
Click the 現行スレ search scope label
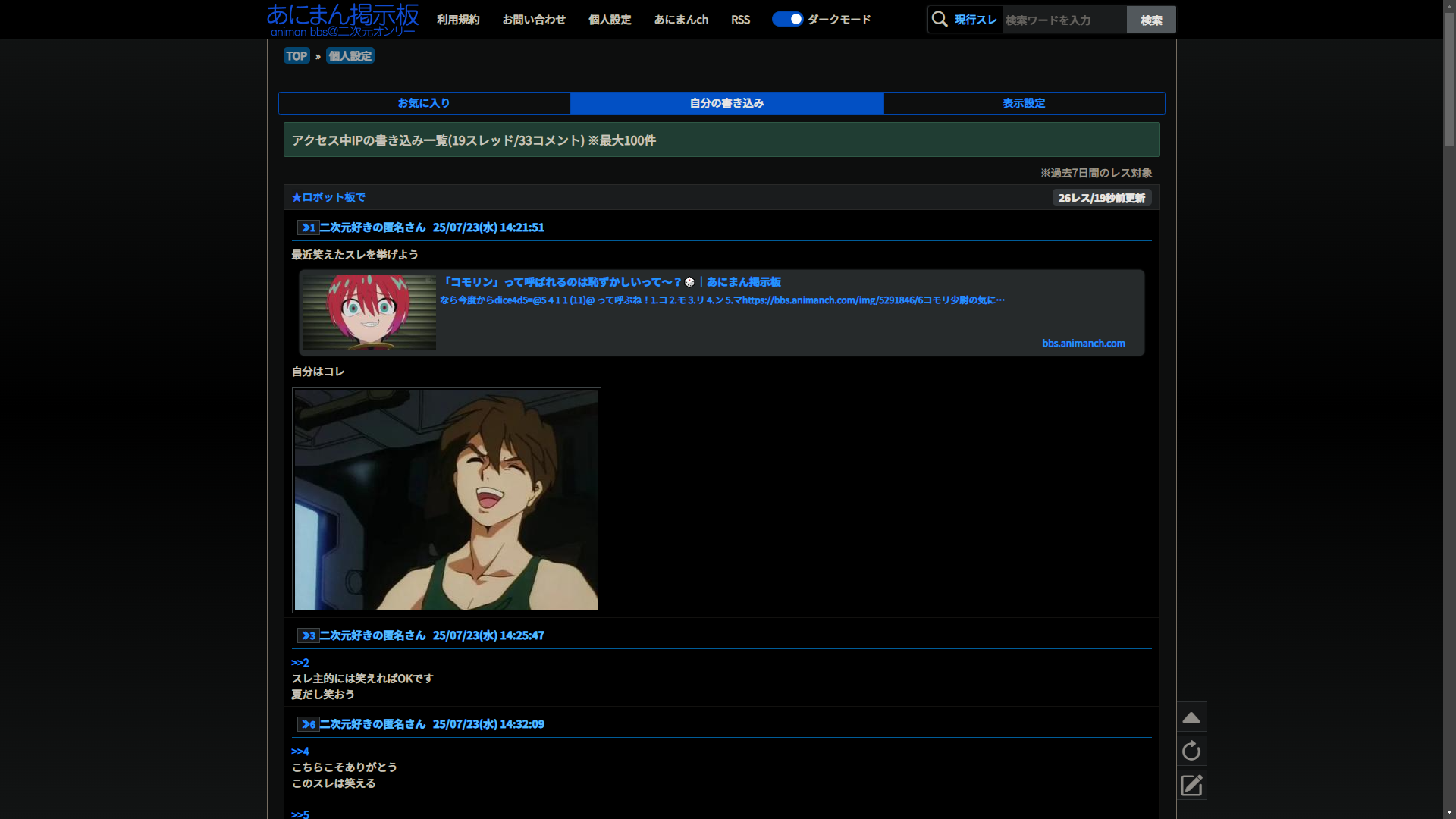(975, 20)
